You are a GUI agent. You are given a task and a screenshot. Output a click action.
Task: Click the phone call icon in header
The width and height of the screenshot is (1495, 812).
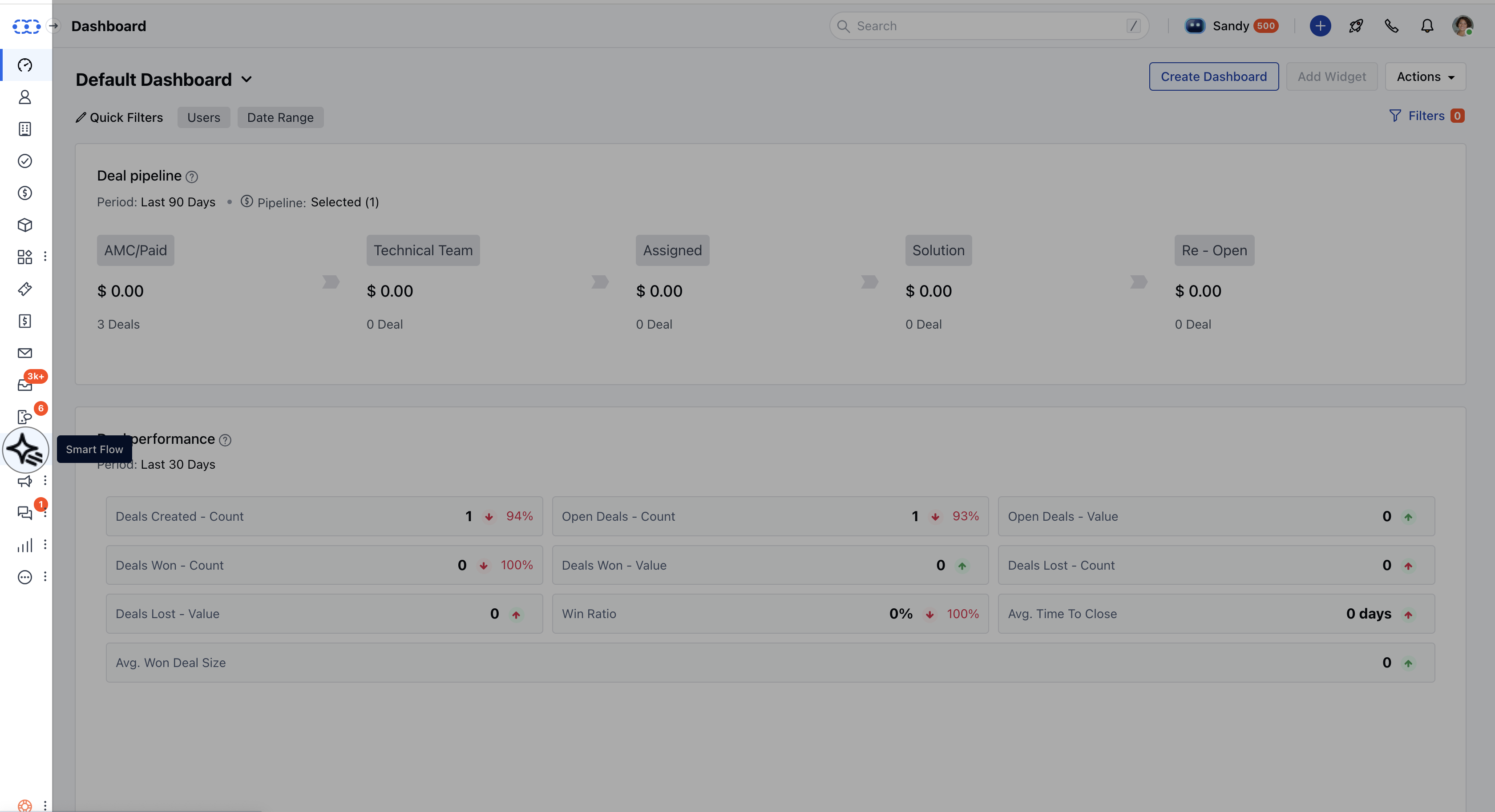pyautogui.click(x=1391, y=26)
